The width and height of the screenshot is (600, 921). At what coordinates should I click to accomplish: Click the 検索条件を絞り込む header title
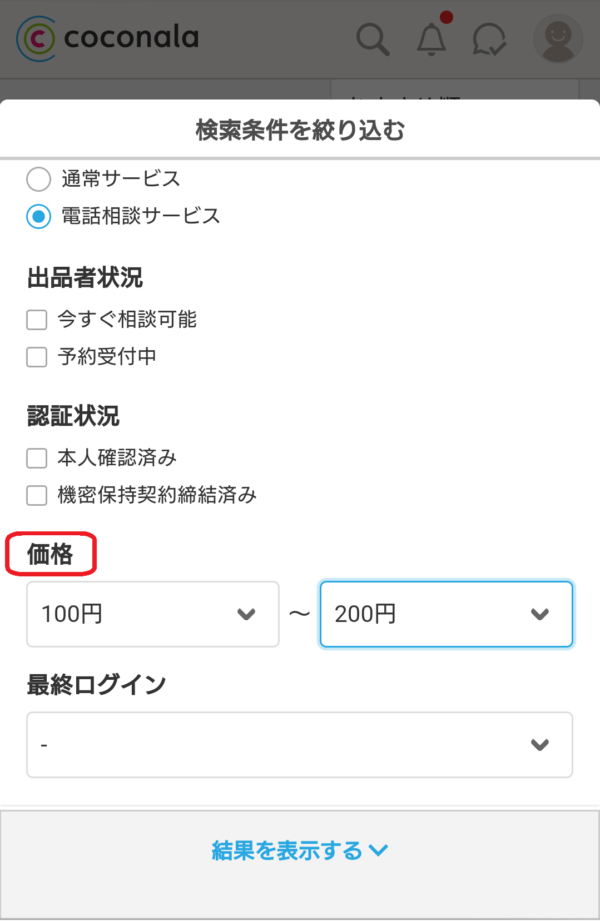pos(300,129)
